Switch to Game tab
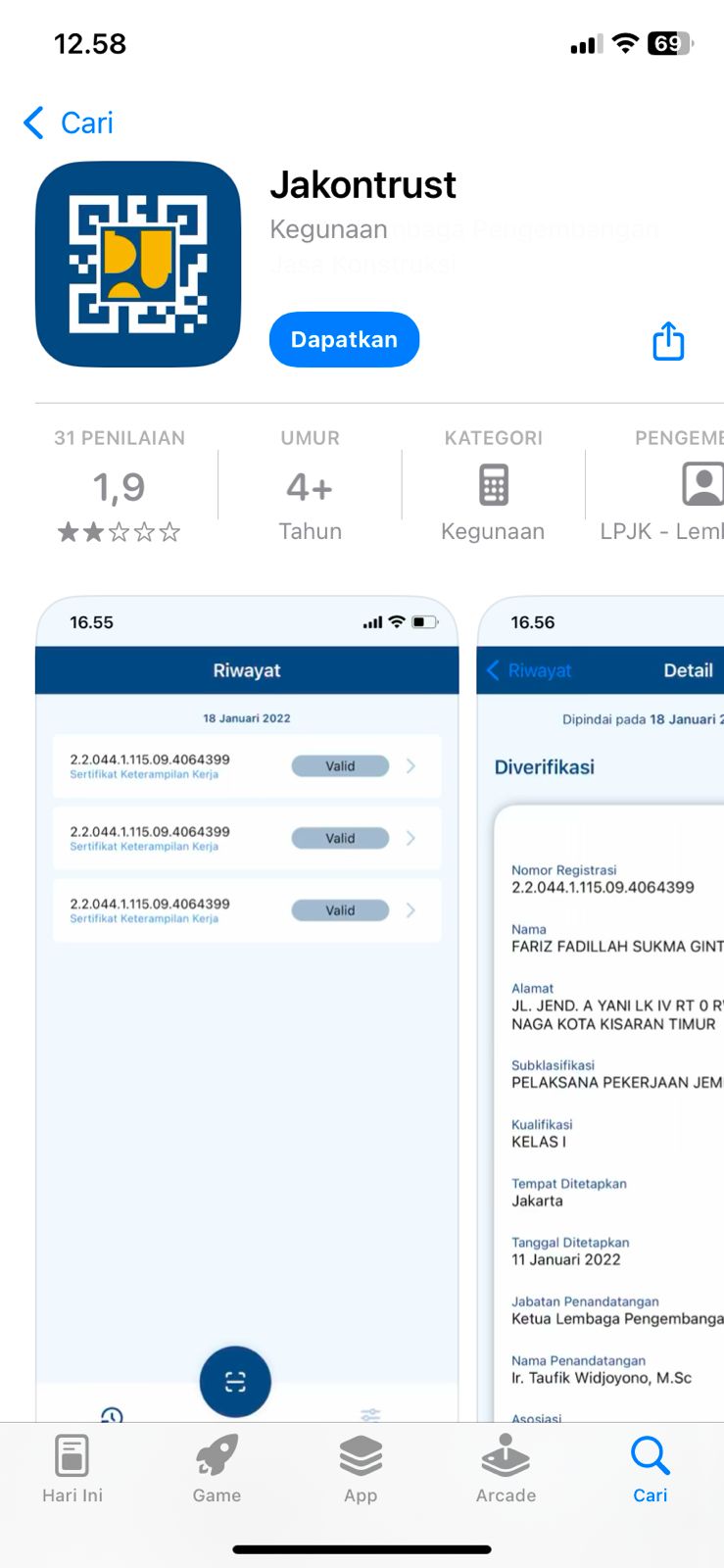724x1568 pixels. click(x=217, y=1469)
